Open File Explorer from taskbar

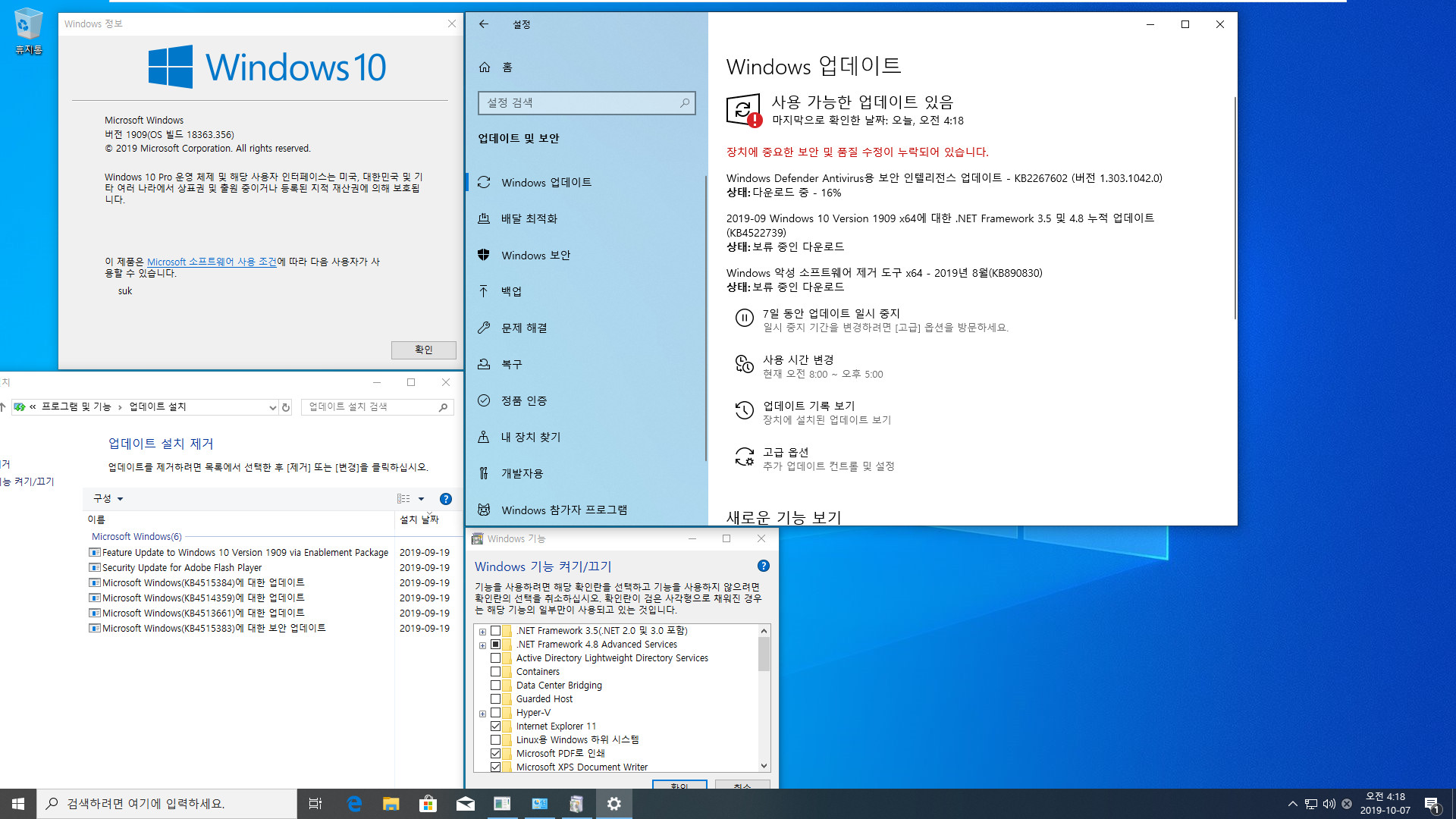[391, 804]
